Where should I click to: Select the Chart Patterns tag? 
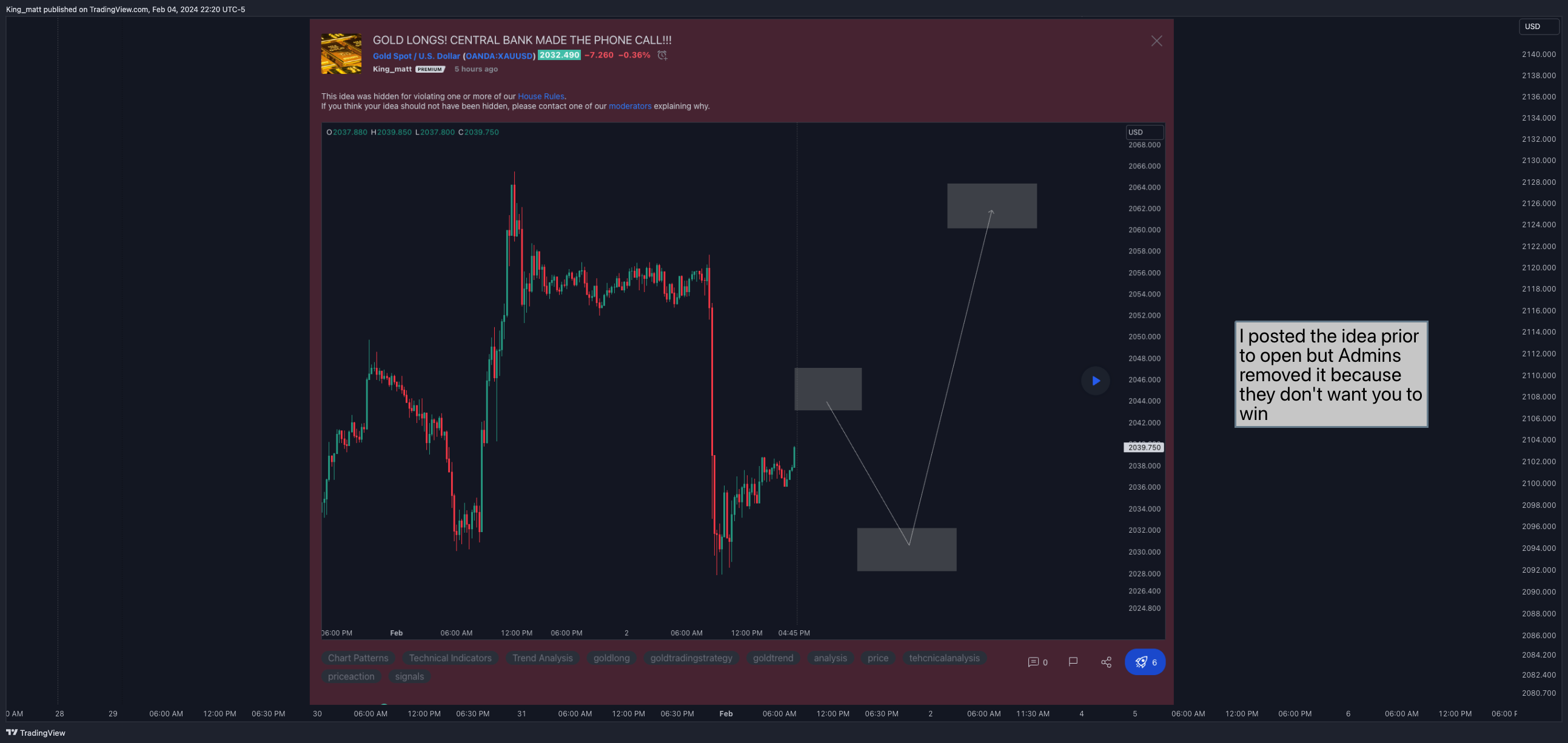coord(358,658)
